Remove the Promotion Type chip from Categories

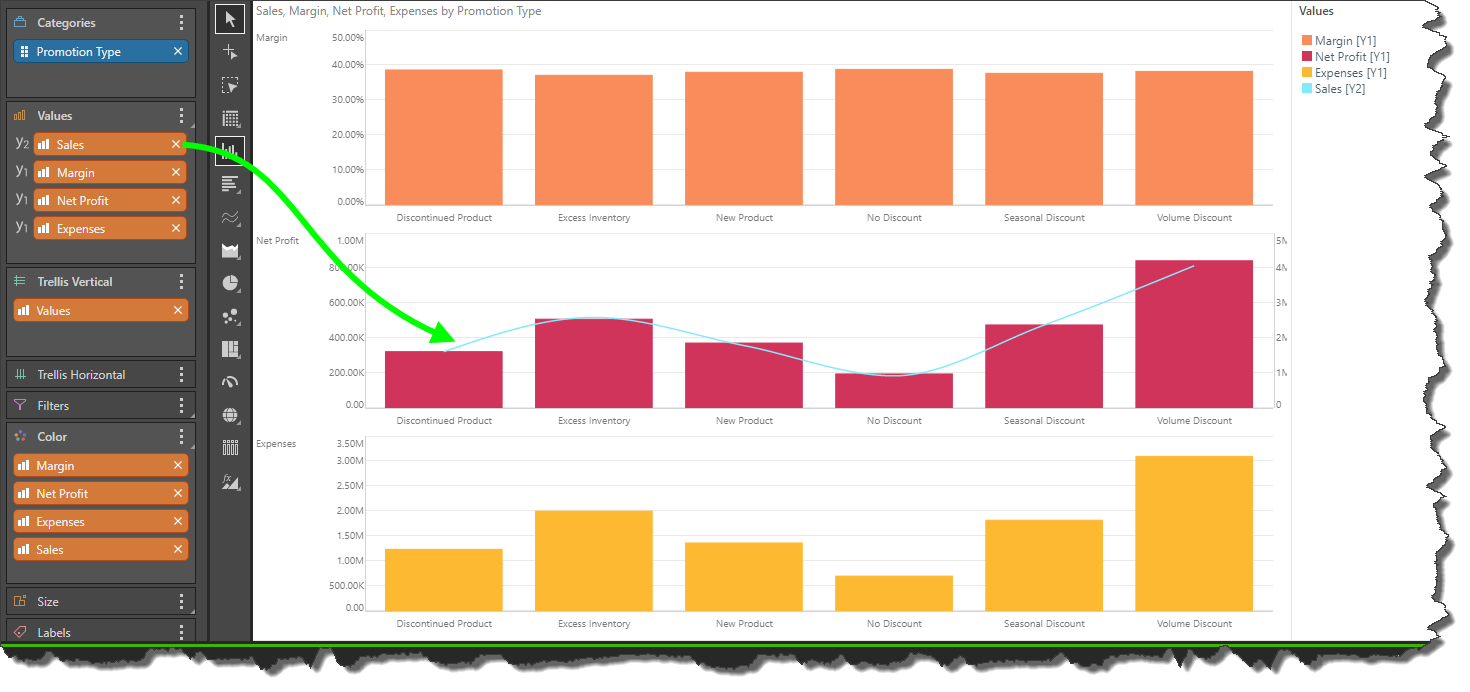pos(178,52)
